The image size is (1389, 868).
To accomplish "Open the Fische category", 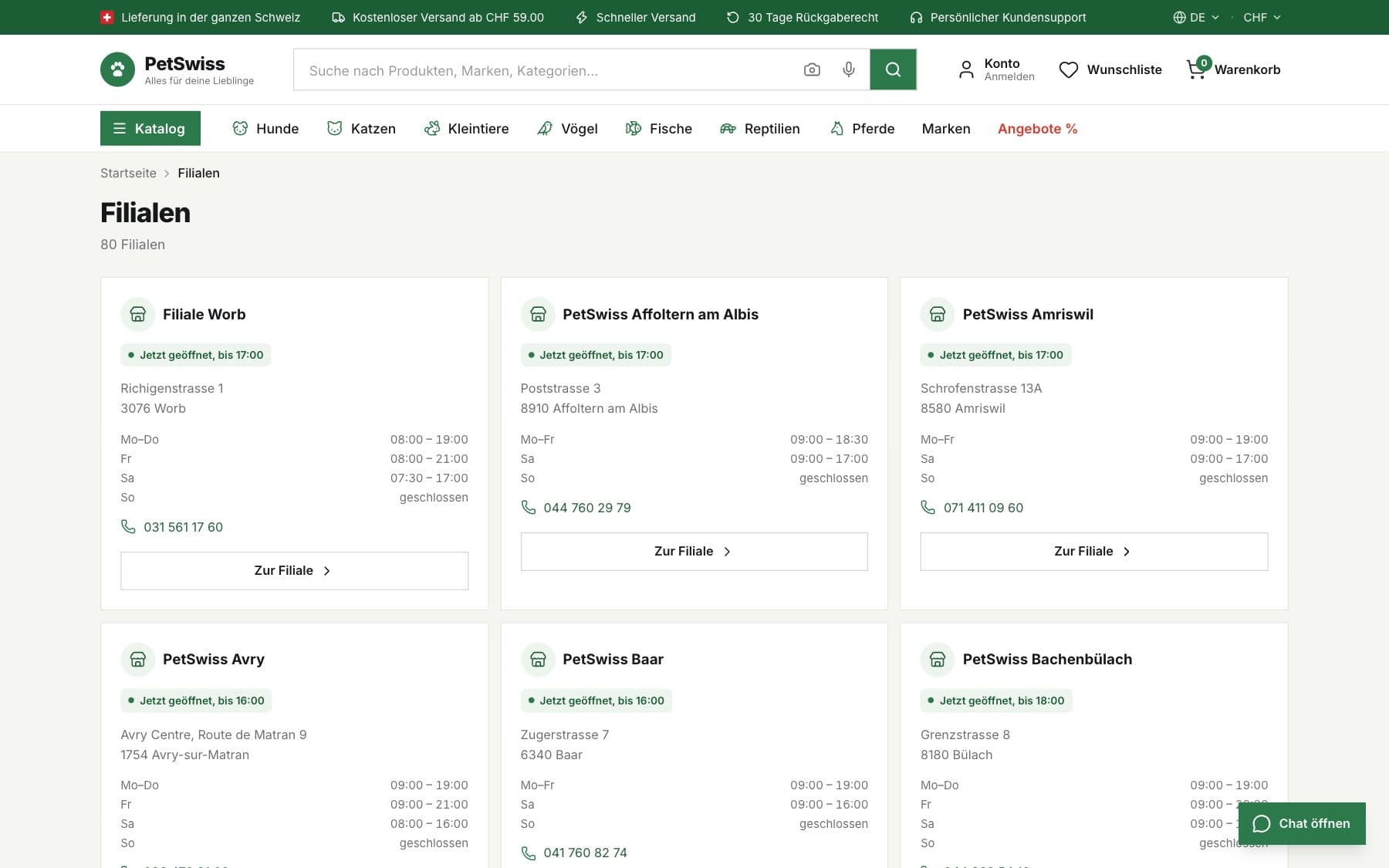I will pyautogui.click(x=658, y=129).
